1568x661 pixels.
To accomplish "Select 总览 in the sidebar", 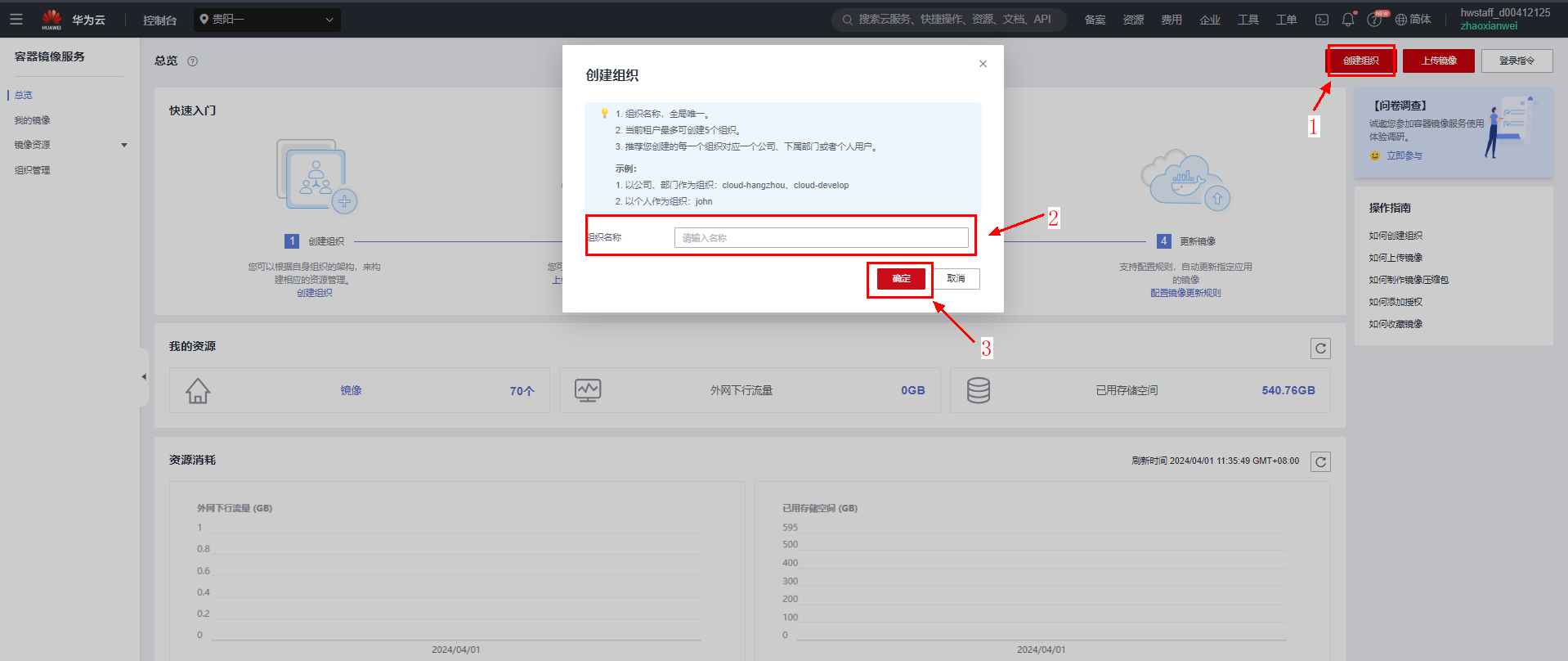I will click(x=24, y=95).
